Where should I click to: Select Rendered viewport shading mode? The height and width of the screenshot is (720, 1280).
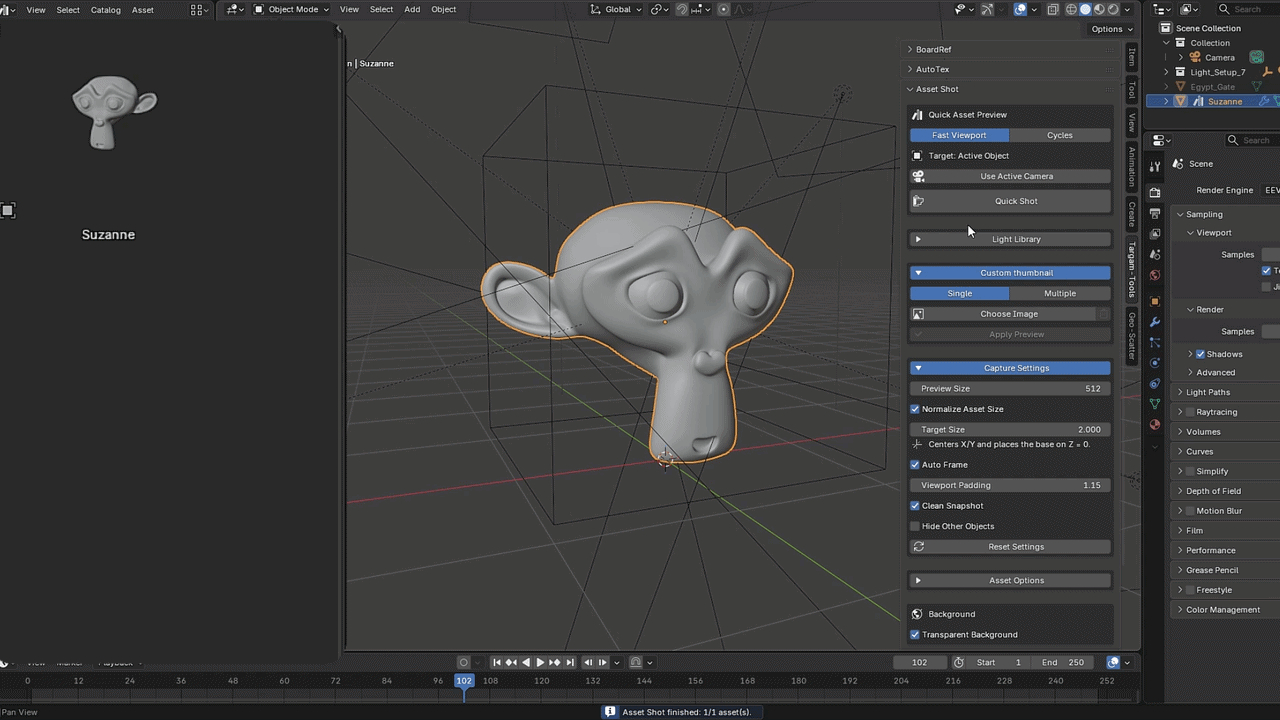coord(1113,9)
